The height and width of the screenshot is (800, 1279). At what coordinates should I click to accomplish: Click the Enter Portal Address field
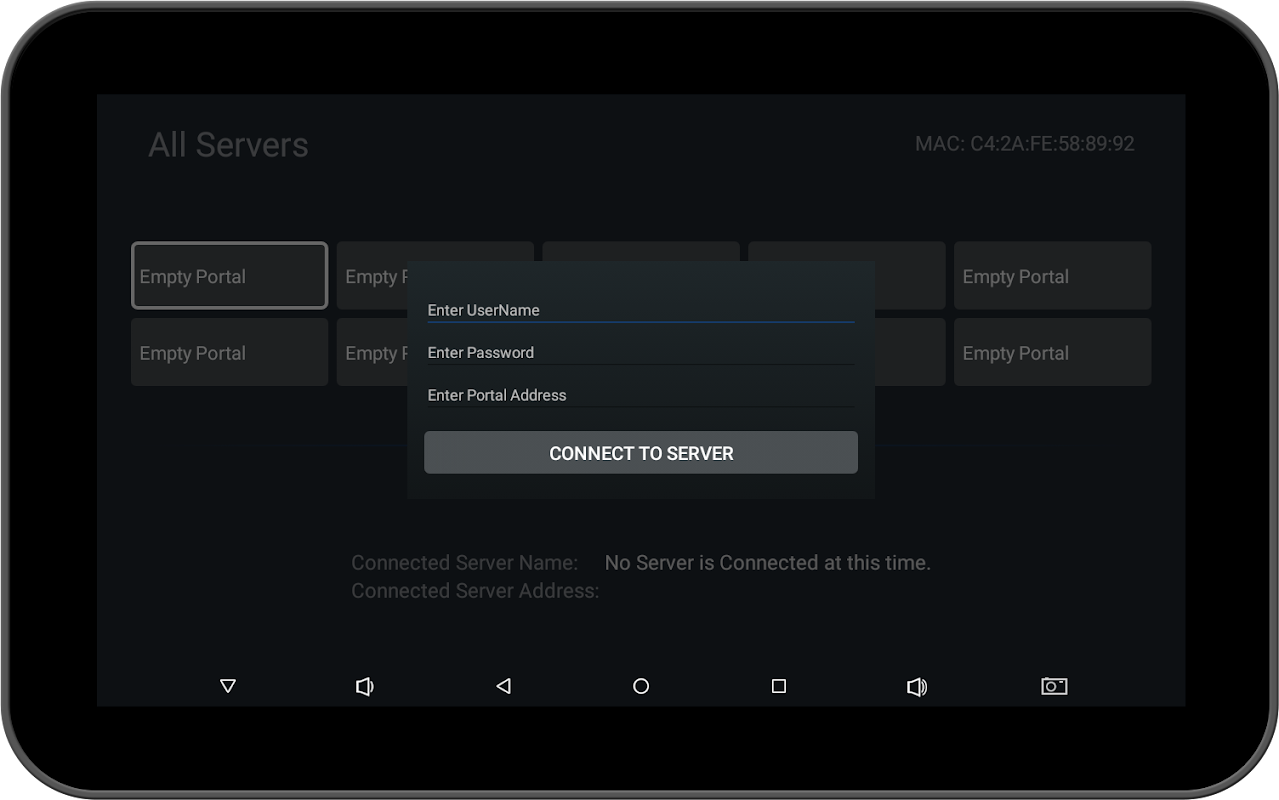coord(640,395)
